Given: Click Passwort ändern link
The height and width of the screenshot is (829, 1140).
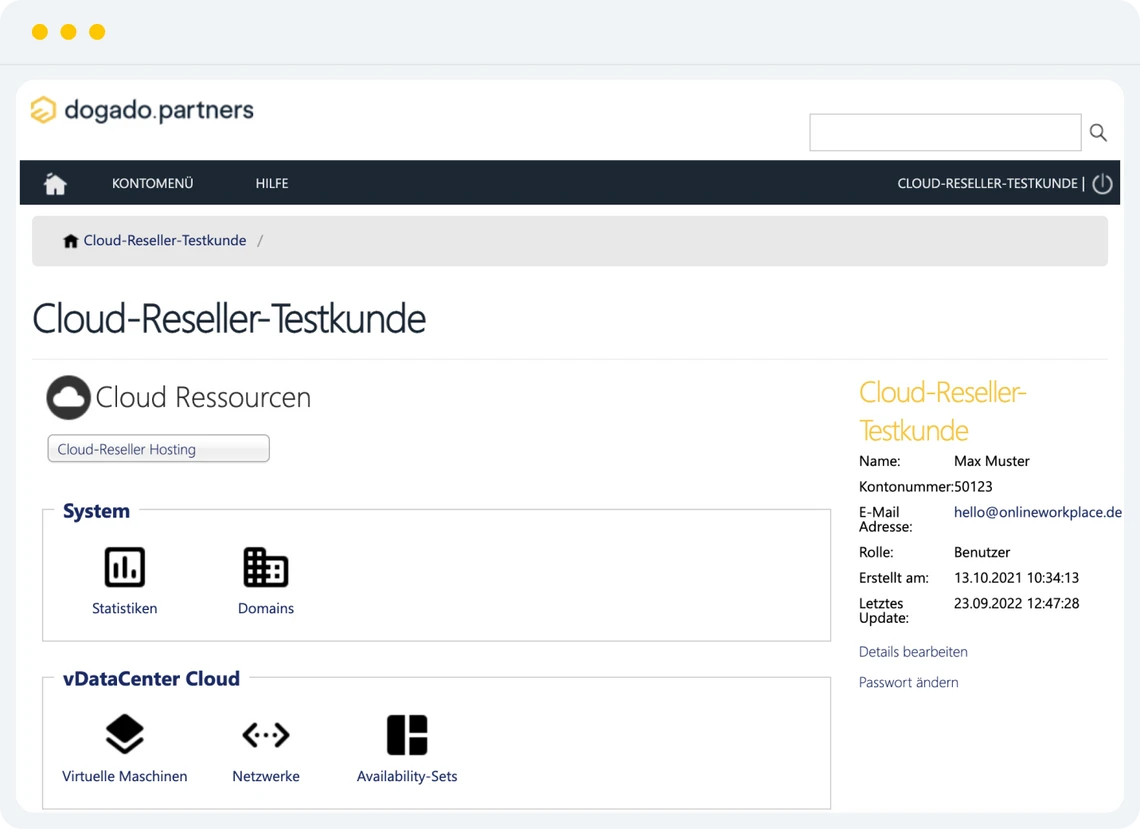Looking at the screenshot, I should 908,683.
